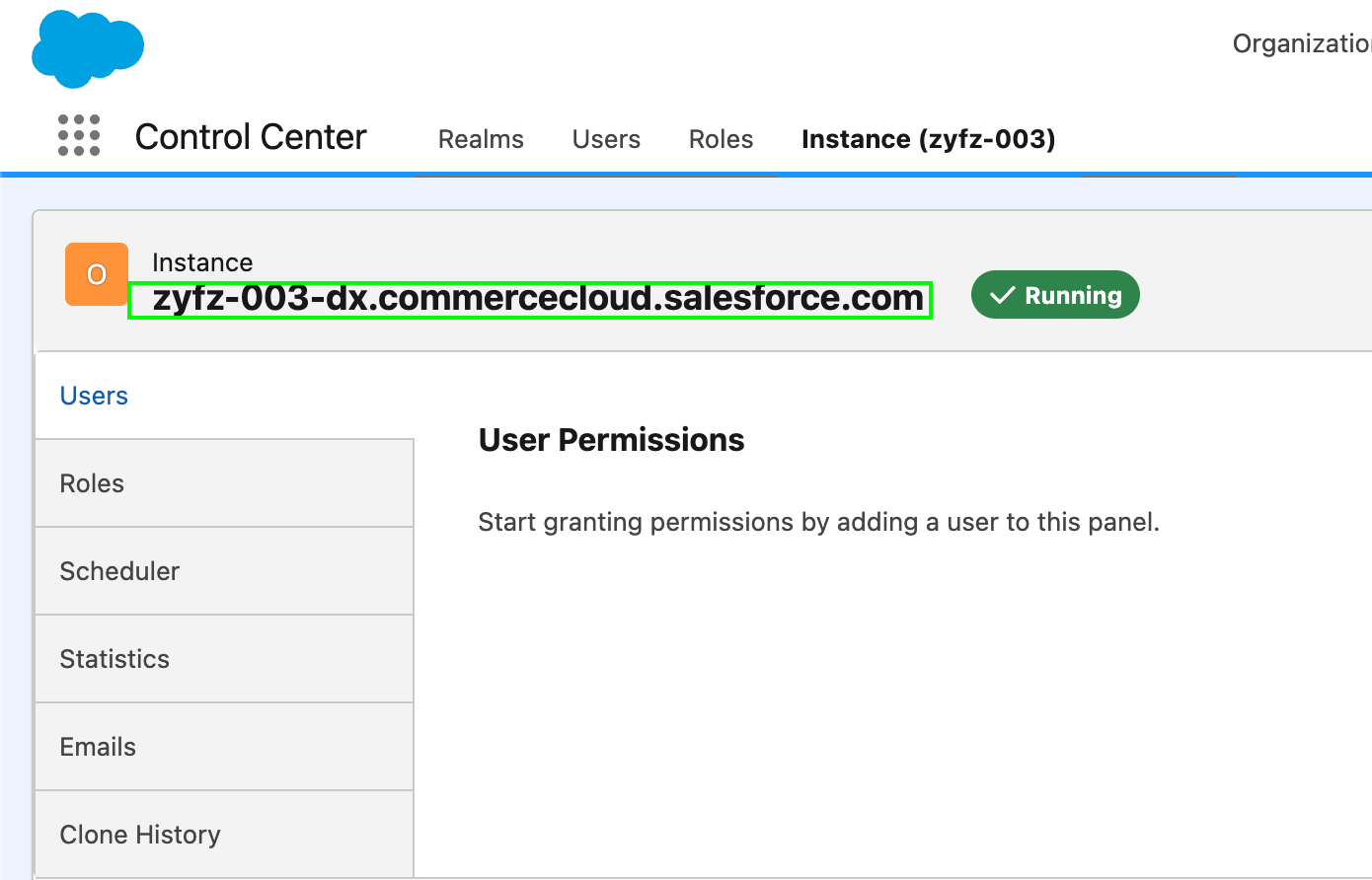This screenshot has width=1372, height=880.
Task: Click the Salesforce cloud logo
Action: (88, 48)
